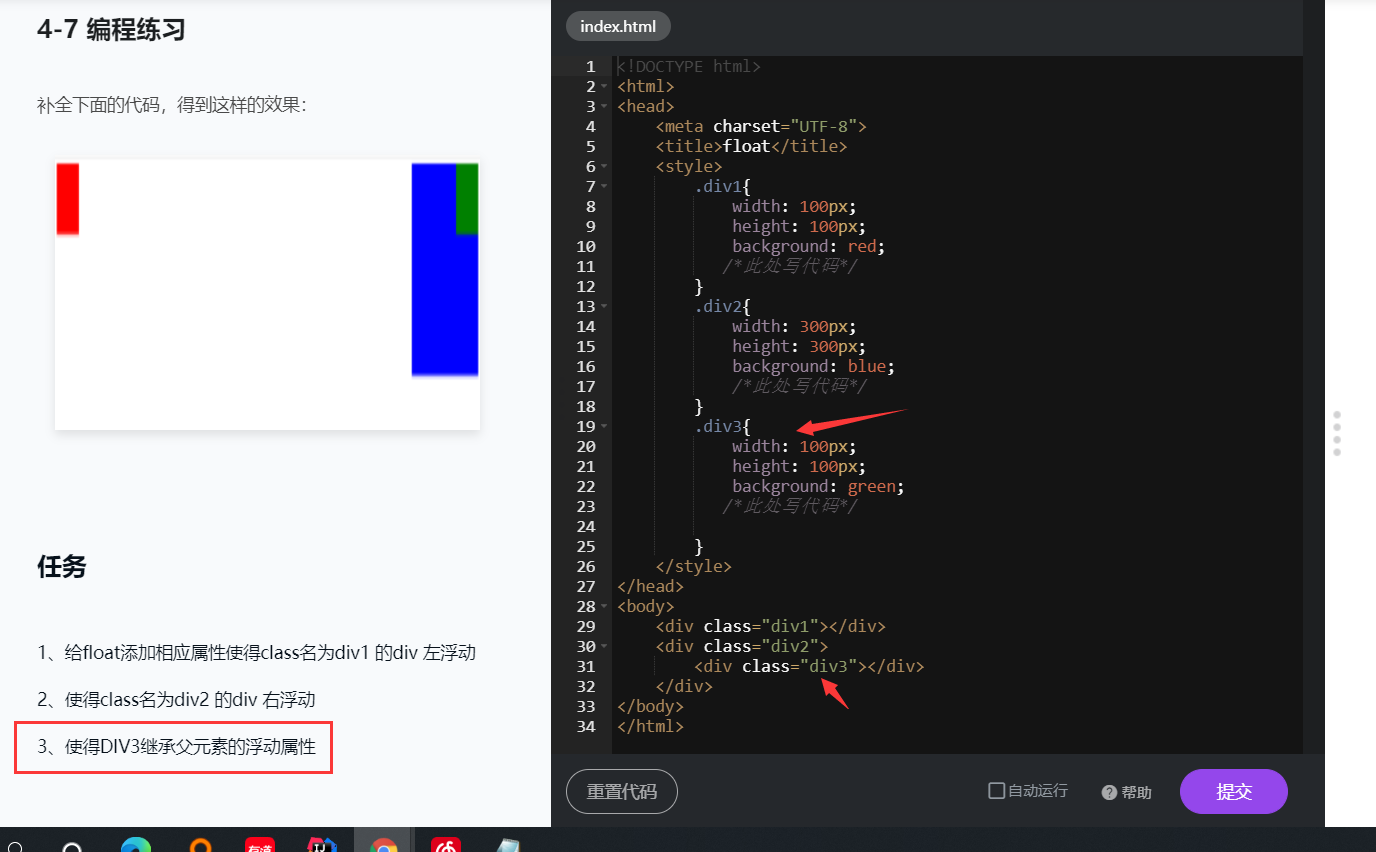The image size is (1376, 852).
Task: Fold the .div2 rule on line 13
Action: (604, 306)
